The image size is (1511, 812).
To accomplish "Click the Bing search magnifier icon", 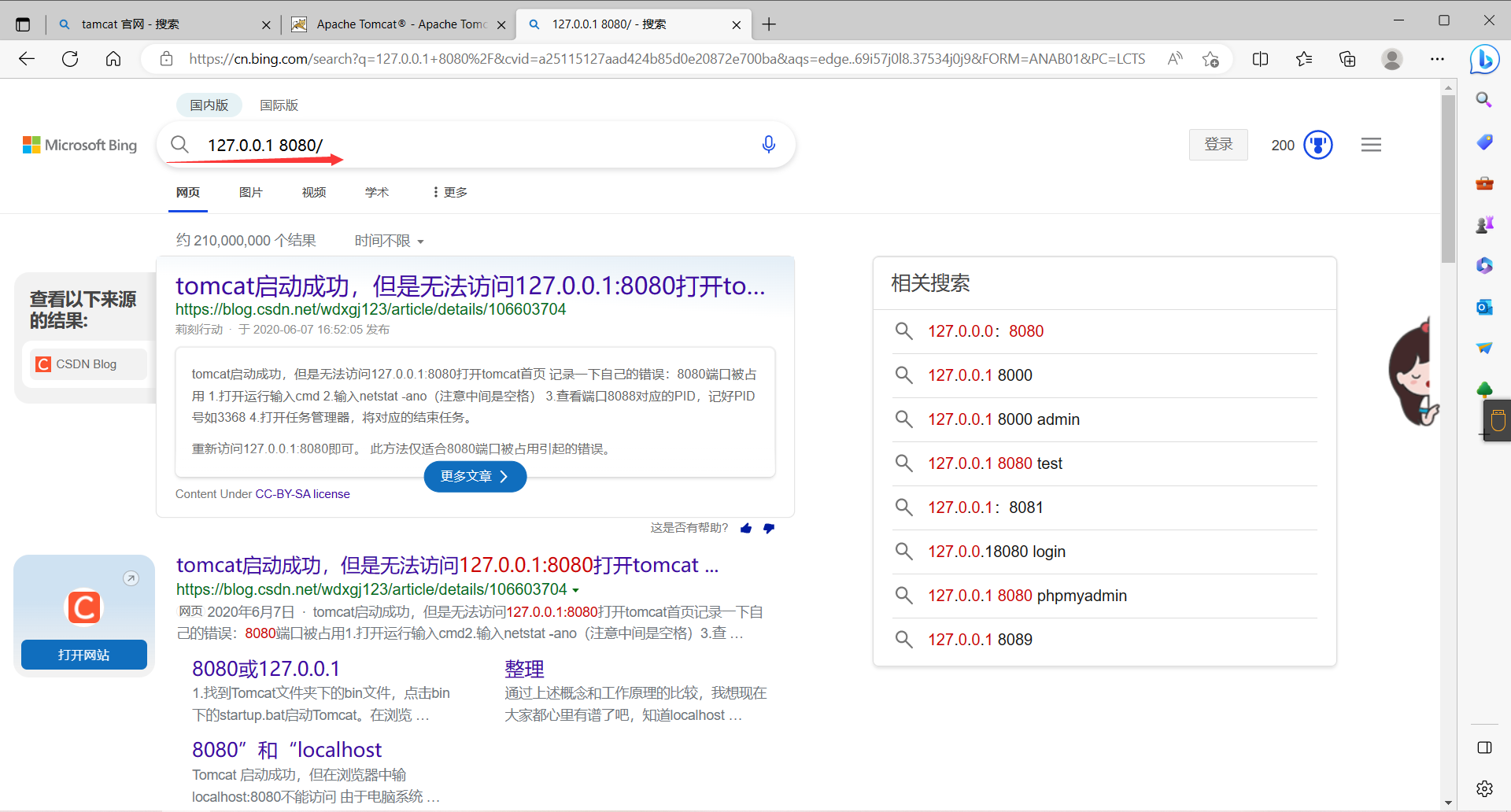I will click(x=179, y=145).
